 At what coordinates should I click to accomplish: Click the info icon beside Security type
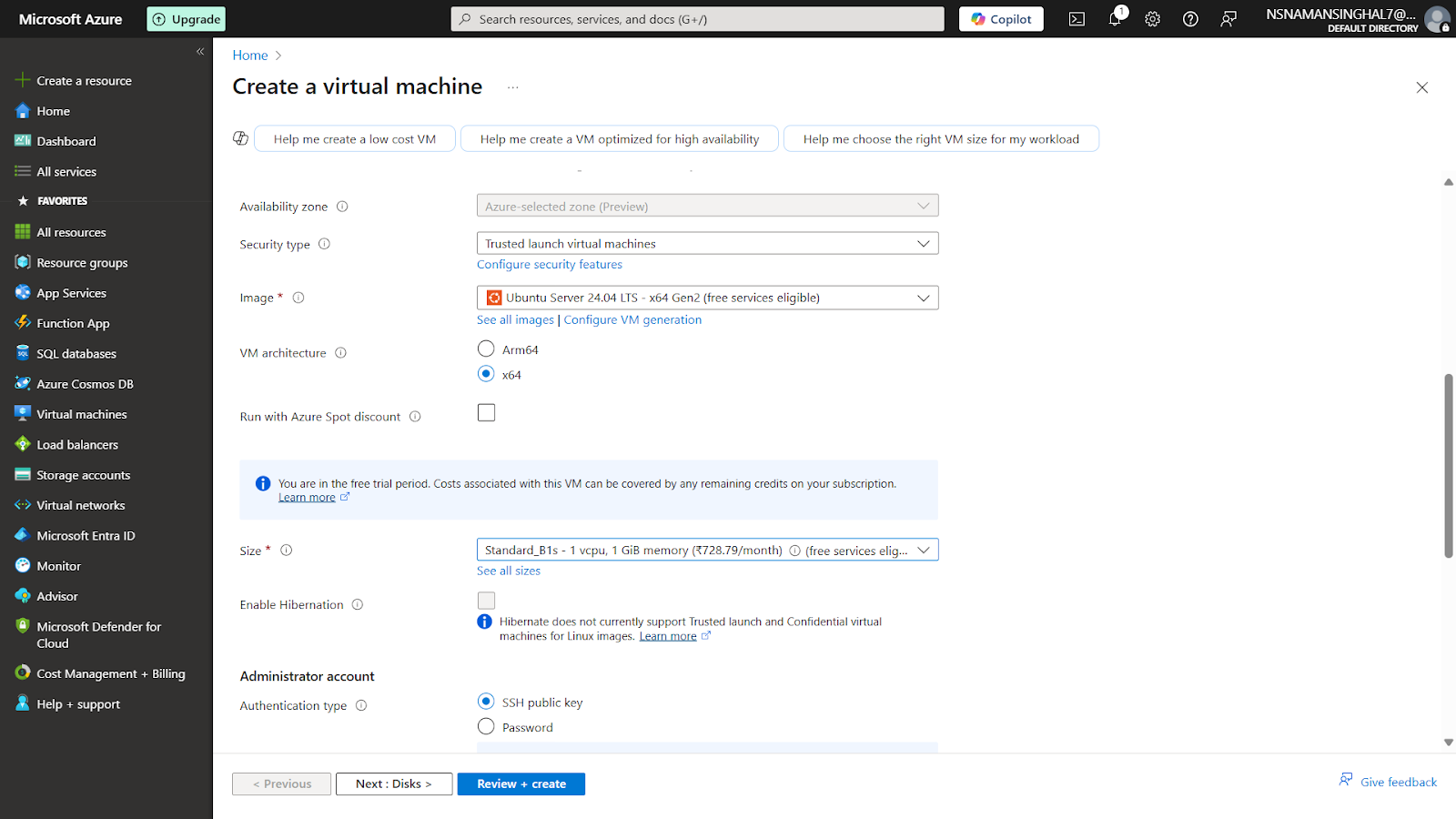pyautogui.click(x=325, y=244)
